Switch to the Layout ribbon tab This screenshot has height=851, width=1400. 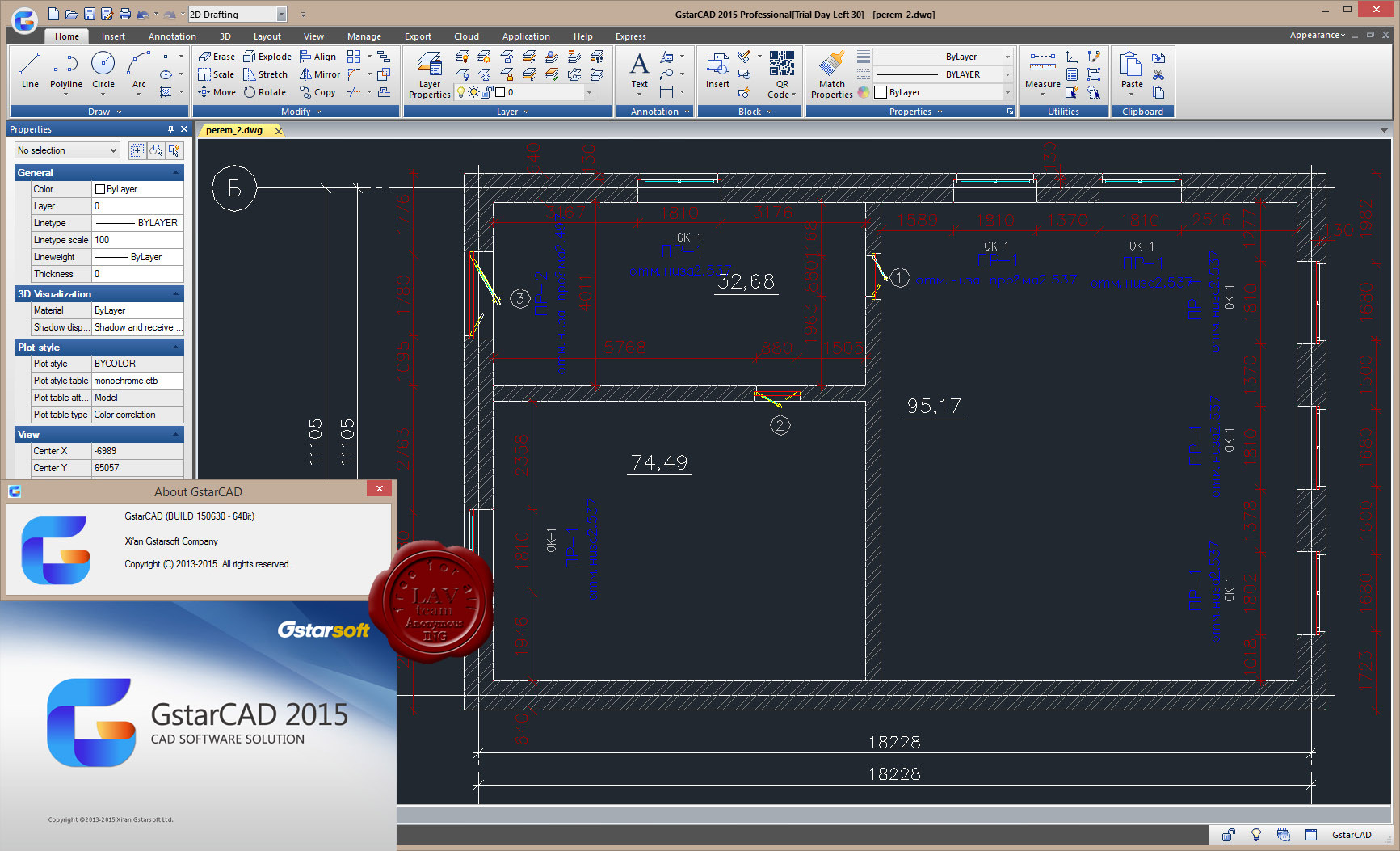coord(267,36)
